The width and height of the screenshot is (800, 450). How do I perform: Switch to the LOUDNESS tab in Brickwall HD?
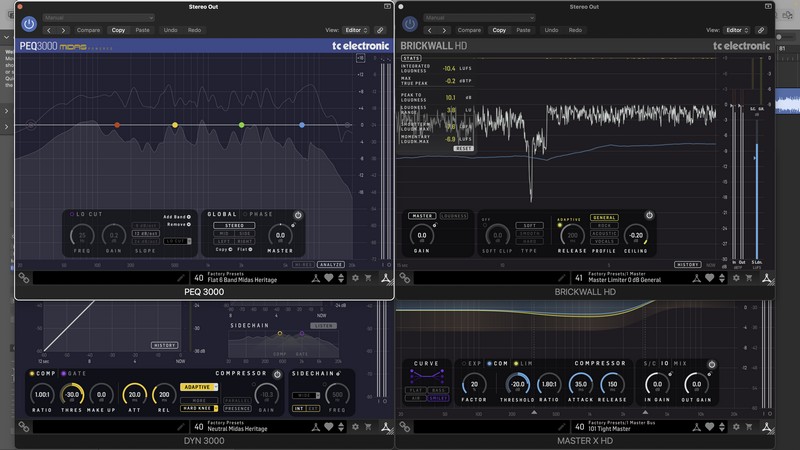coord(455,216)
